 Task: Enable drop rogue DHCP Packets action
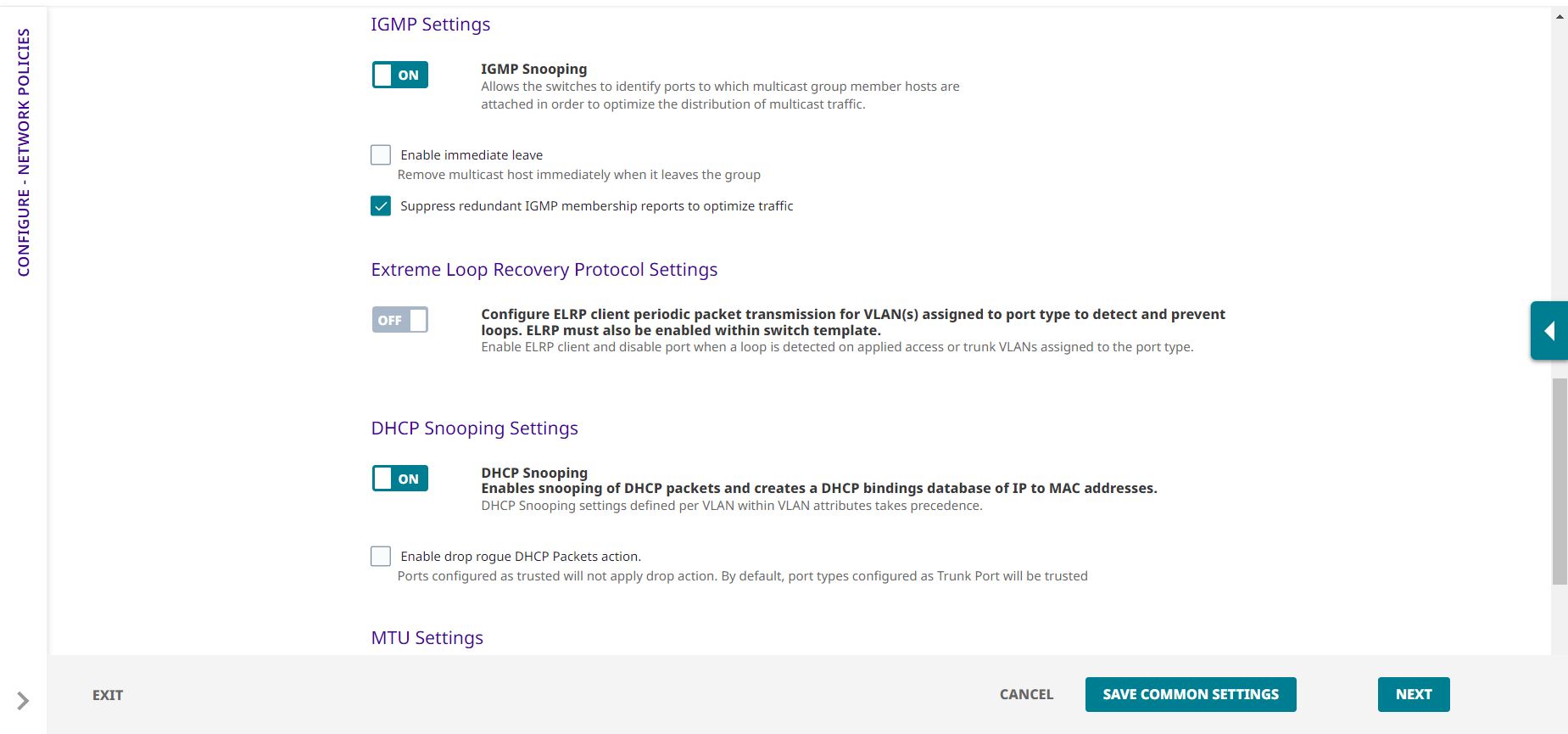(380, 555)
